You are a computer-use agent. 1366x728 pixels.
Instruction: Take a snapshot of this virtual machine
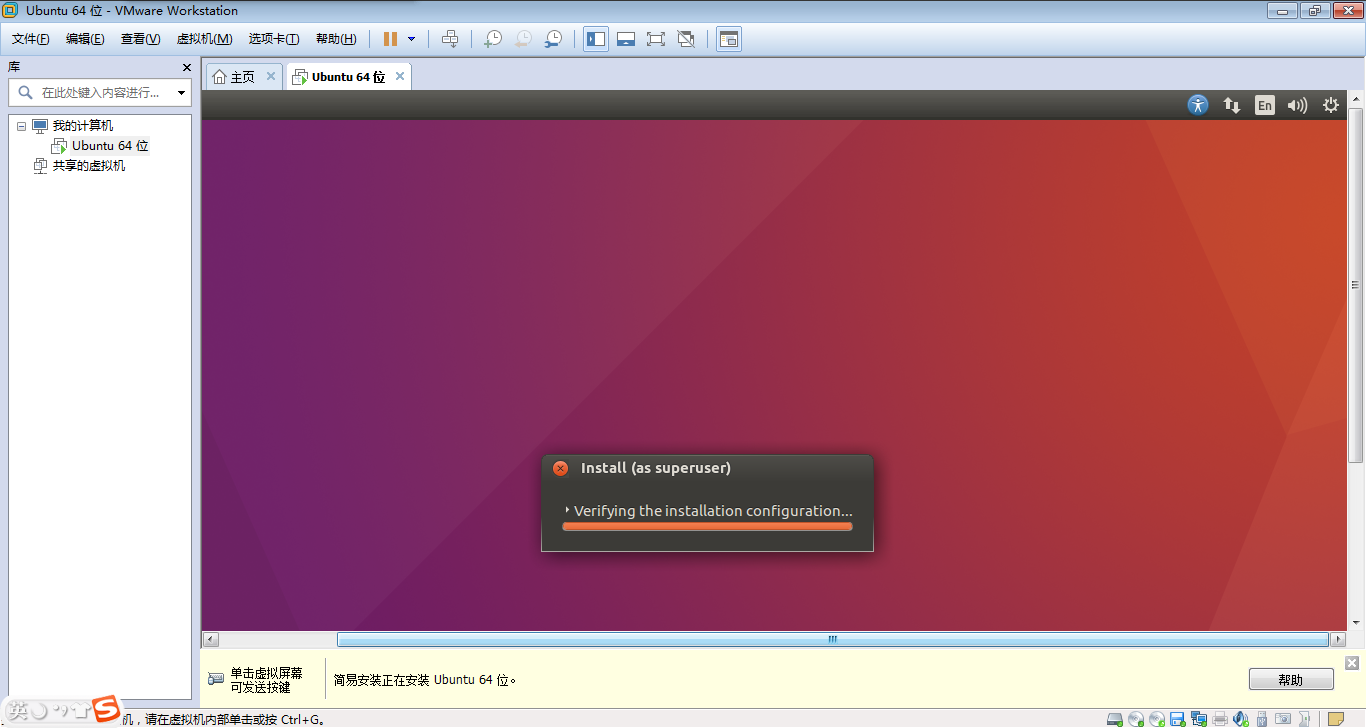pos(493,39)
